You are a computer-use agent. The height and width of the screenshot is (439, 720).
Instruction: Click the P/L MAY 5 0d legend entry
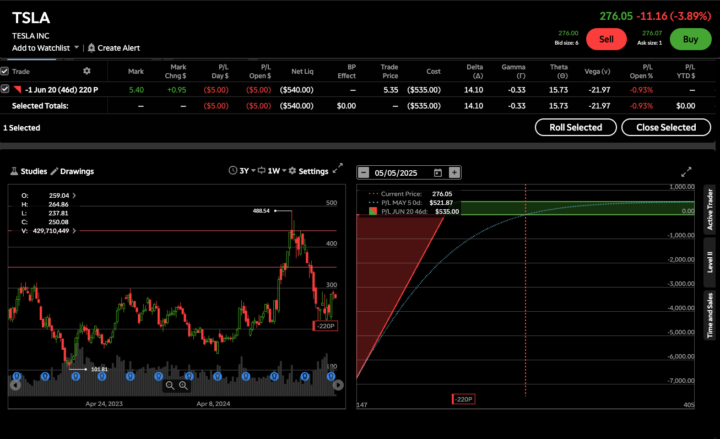tap(411, 203)
